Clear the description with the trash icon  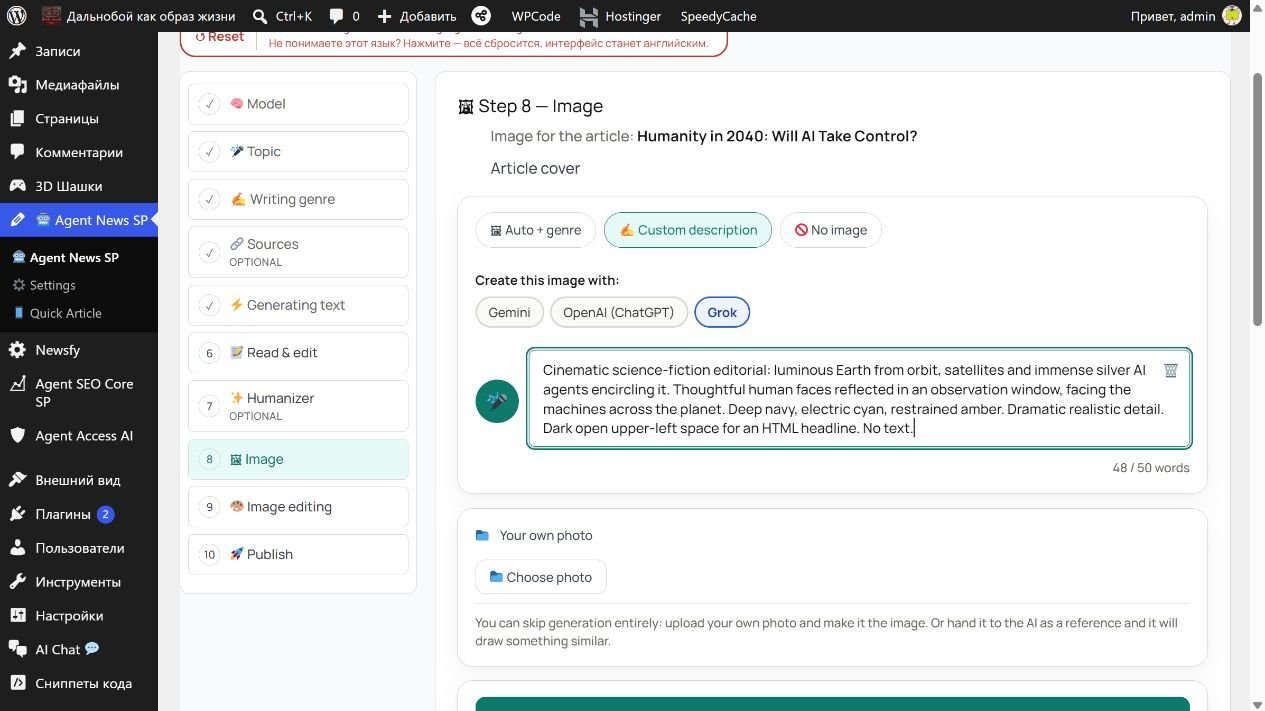(x=1171, y=370)
